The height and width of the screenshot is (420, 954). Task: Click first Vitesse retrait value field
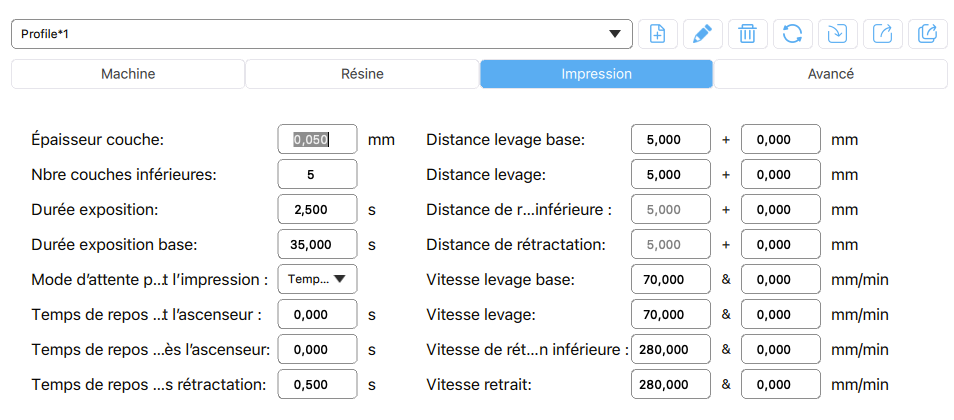click(671, 384)
